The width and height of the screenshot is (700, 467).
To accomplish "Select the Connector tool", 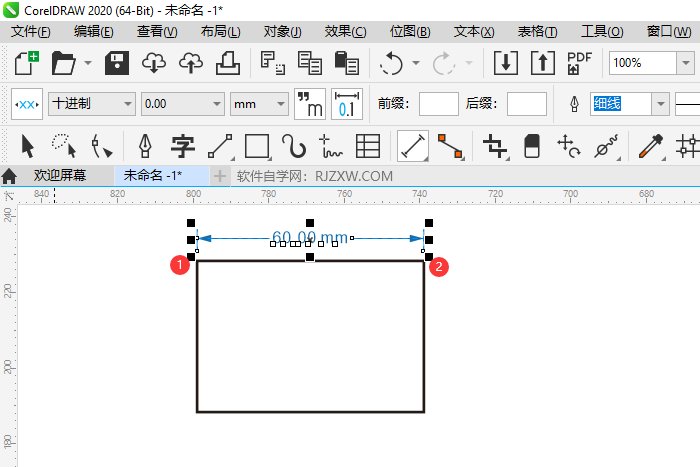I will pos(450,146).
